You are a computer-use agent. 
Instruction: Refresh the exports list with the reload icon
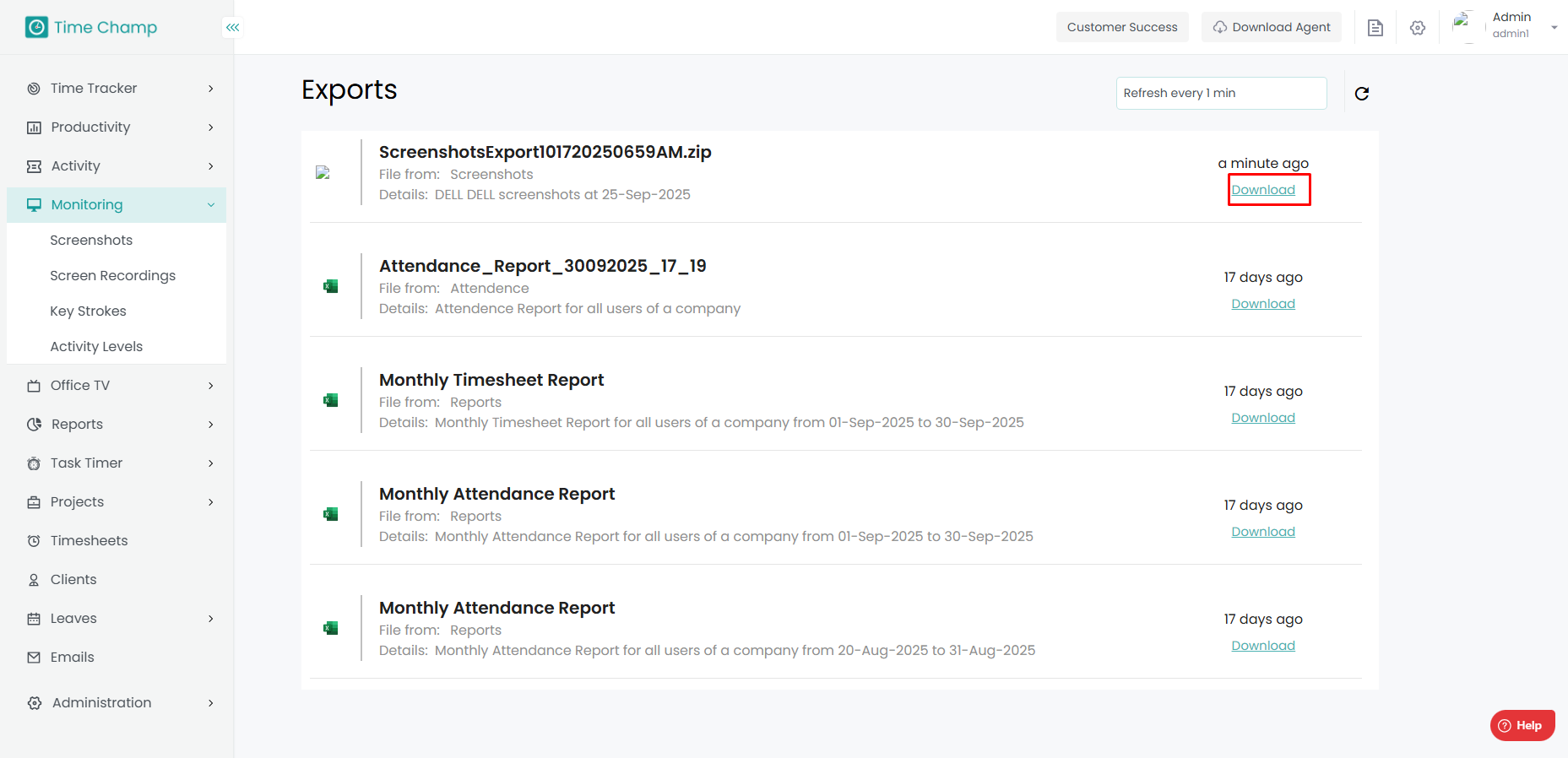click(1362, 94)
